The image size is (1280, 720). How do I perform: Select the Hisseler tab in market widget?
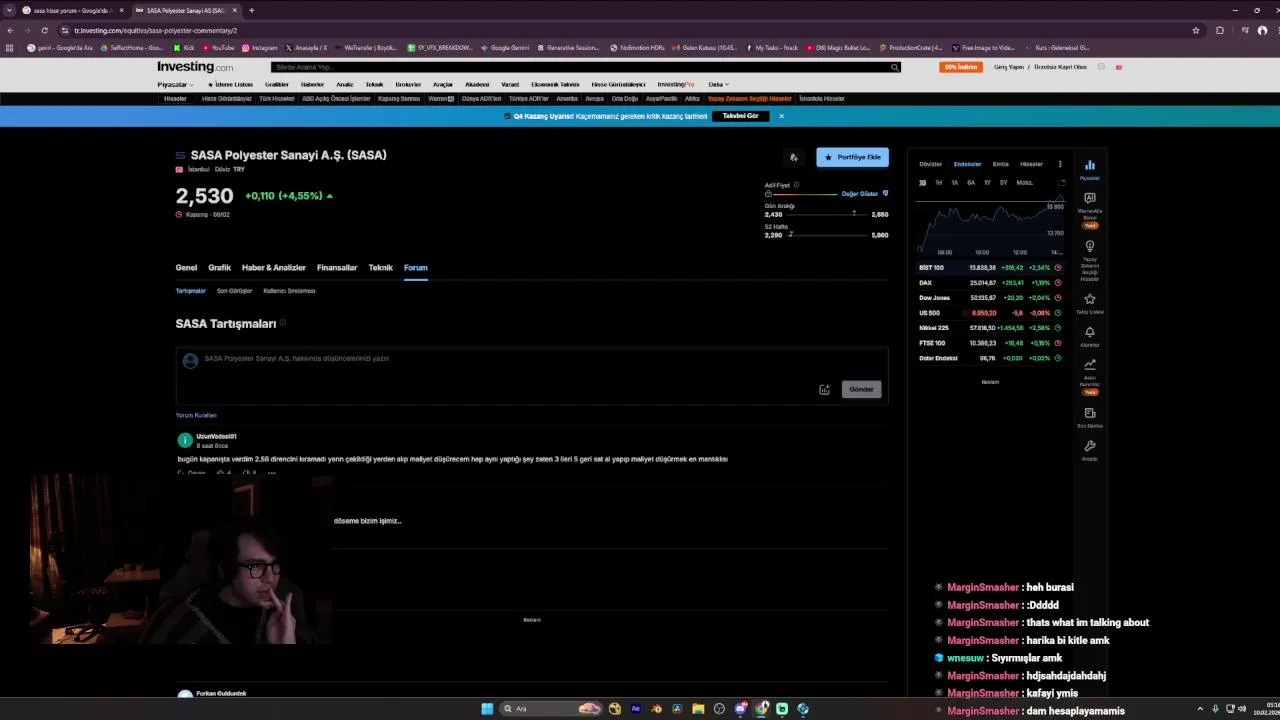coord(1031,164)
